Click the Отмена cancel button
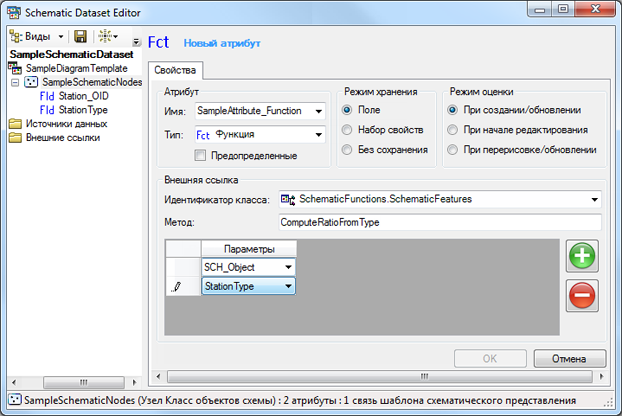The height and width of the screenshot is (416, 622). click(570, 358)
